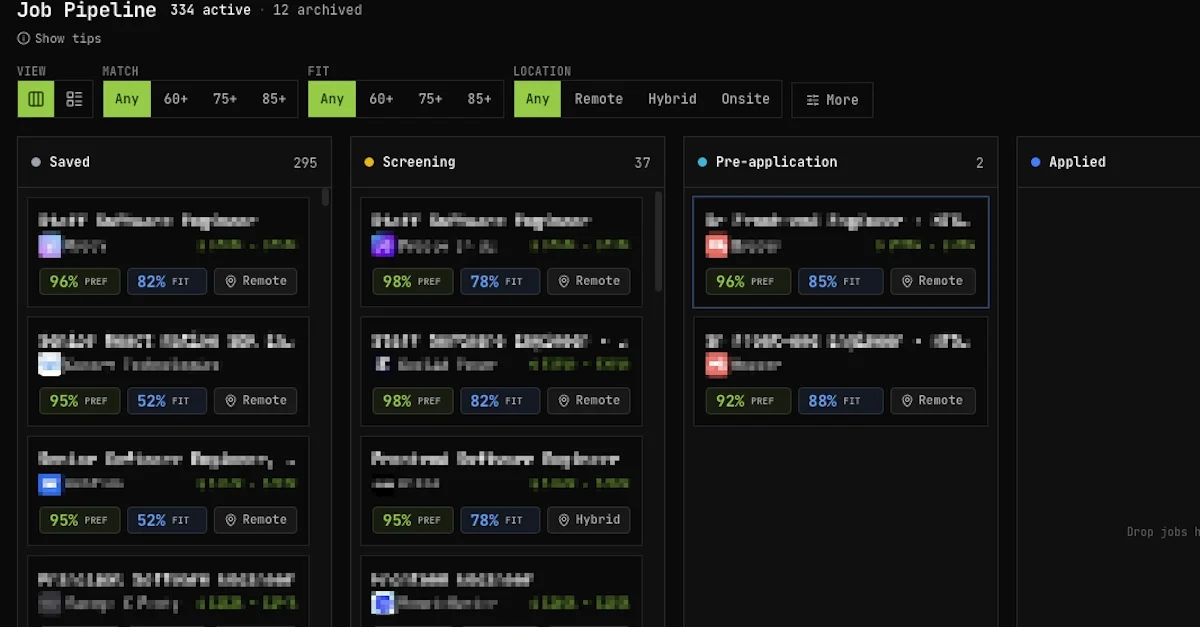
Task: Set Fit filter to 75+
Action: (x=430, y=99)
